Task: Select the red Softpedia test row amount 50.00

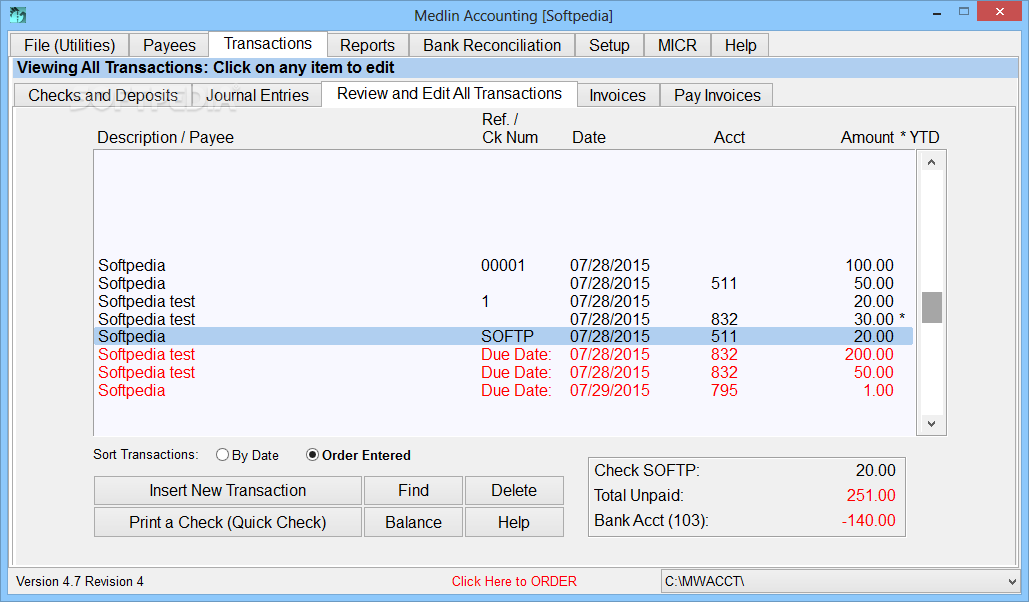Action: [x=503, y=372]
